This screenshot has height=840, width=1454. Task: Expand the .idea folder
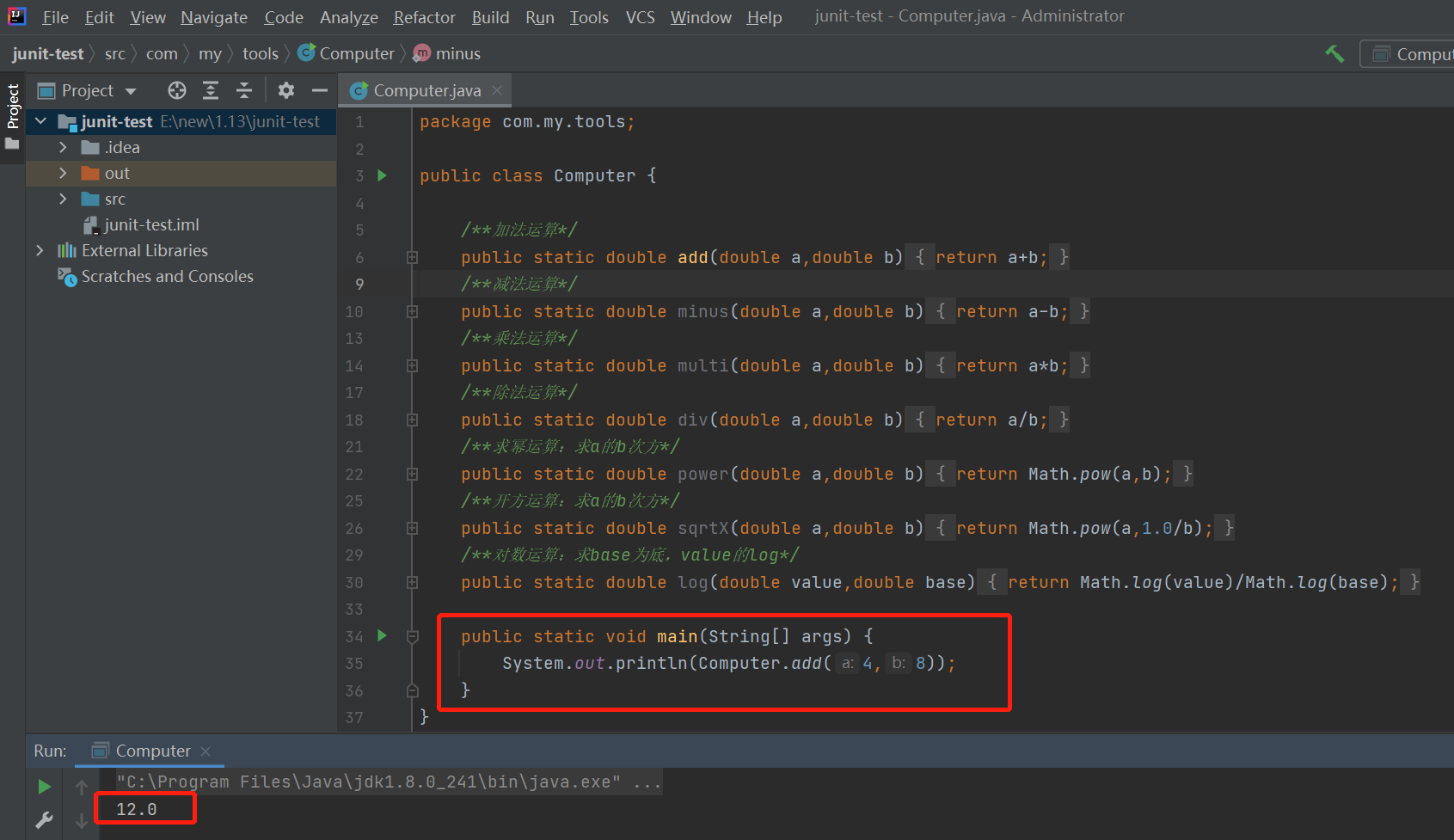[x=63, y=148]
